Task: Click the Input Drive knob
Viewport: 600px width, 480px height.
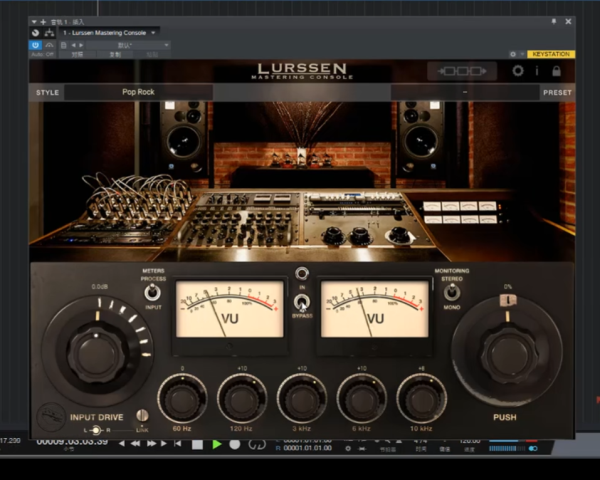Action: pos(96,354)
